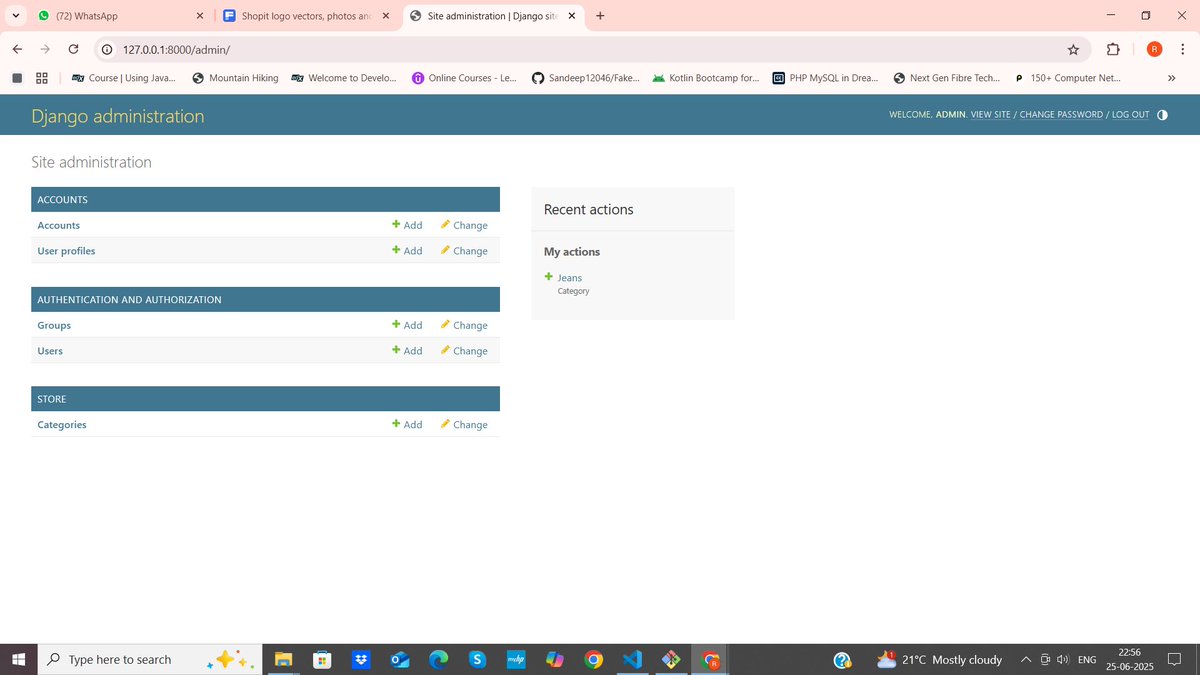Switch to the WhatsApp browser tab
1200x675 pixels.
(118, 16)
